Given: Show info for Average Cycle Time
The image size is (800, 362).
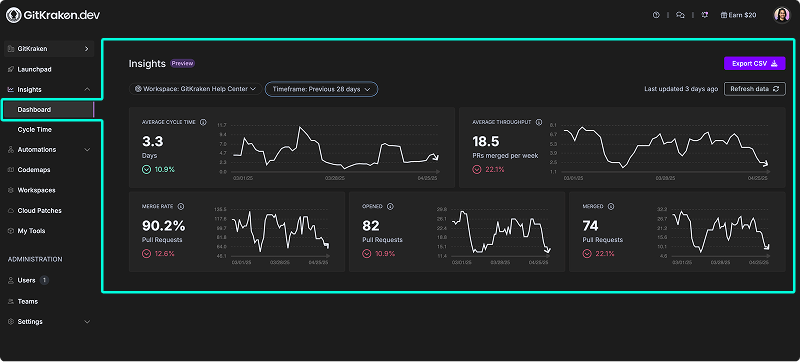Looking at the screenshot, I should pos(203,122).
